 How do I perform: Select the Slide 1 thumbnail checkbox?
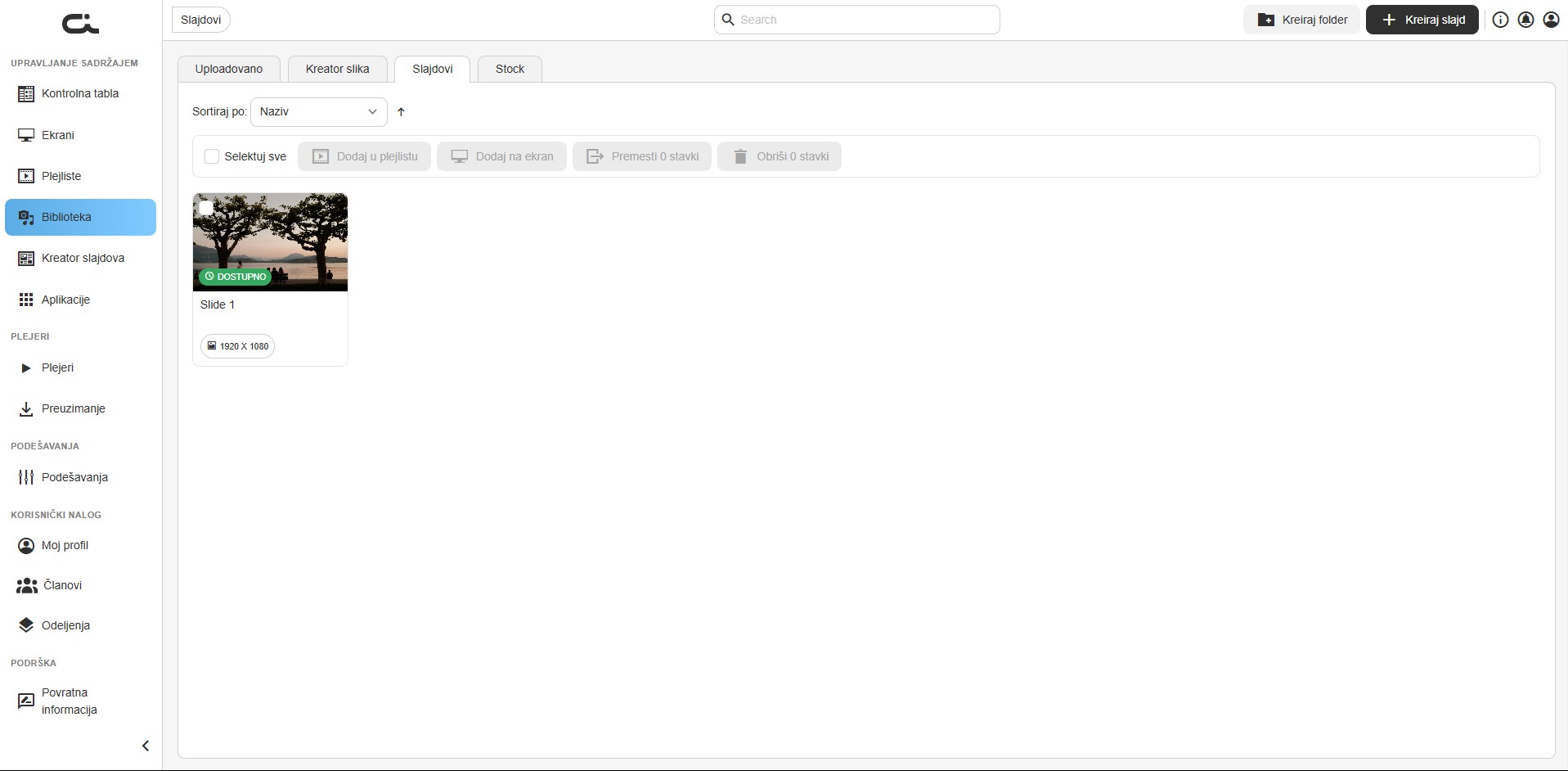tap(206, 208)
